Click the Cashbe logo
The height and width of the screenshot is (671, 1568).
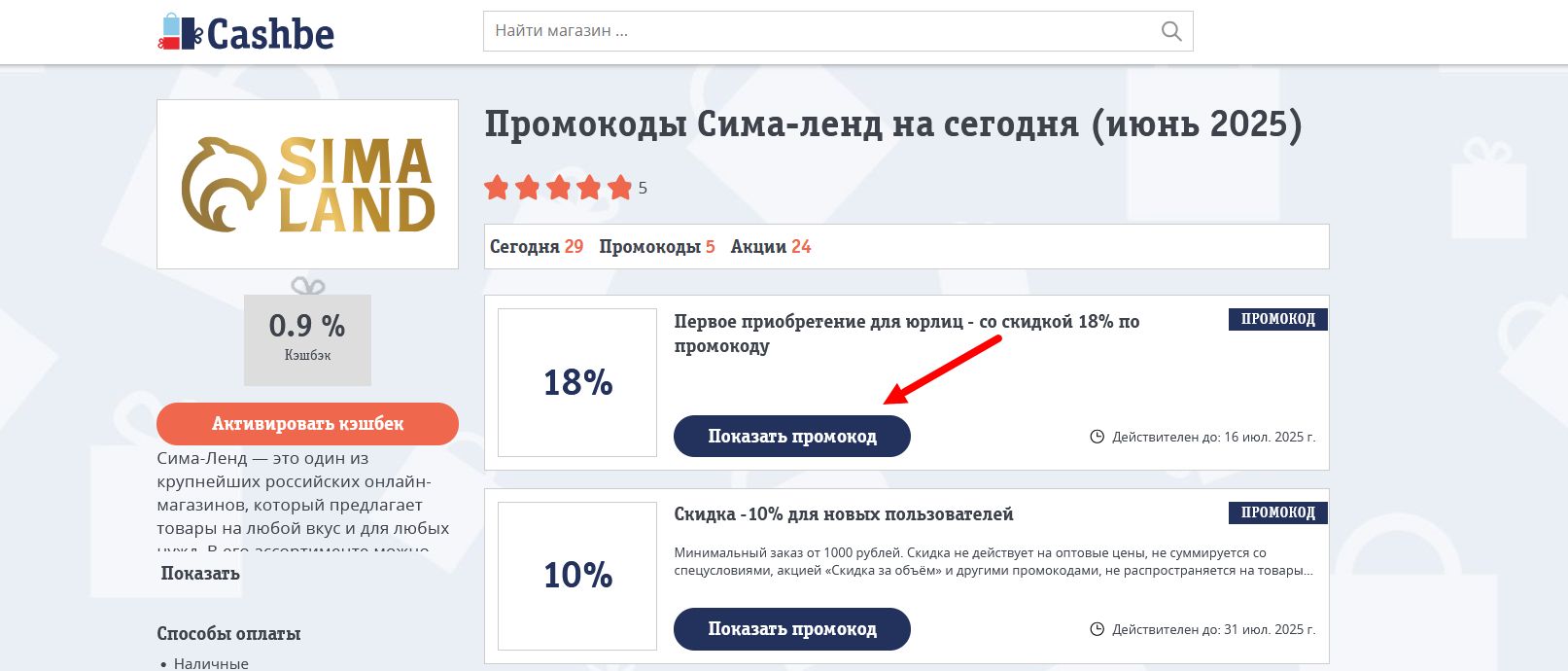coord(246,33)
